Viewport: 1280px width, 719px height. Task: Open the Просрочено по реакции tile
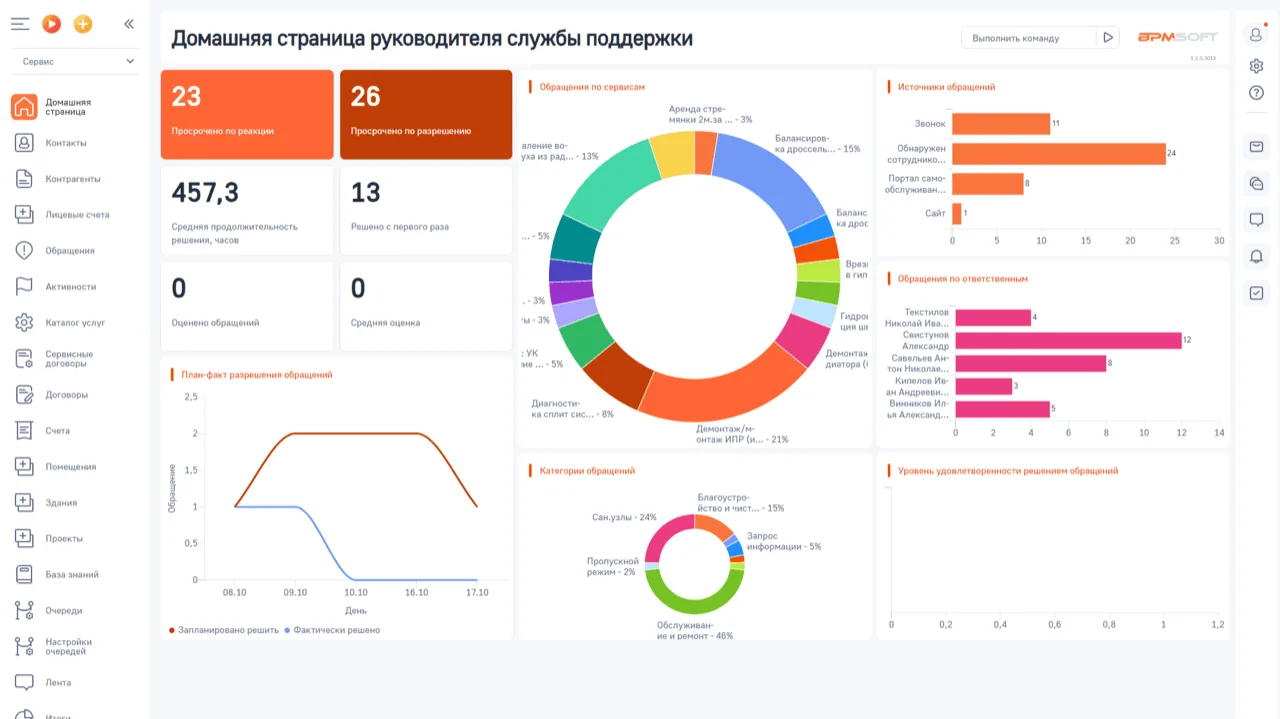pos(247,114)
